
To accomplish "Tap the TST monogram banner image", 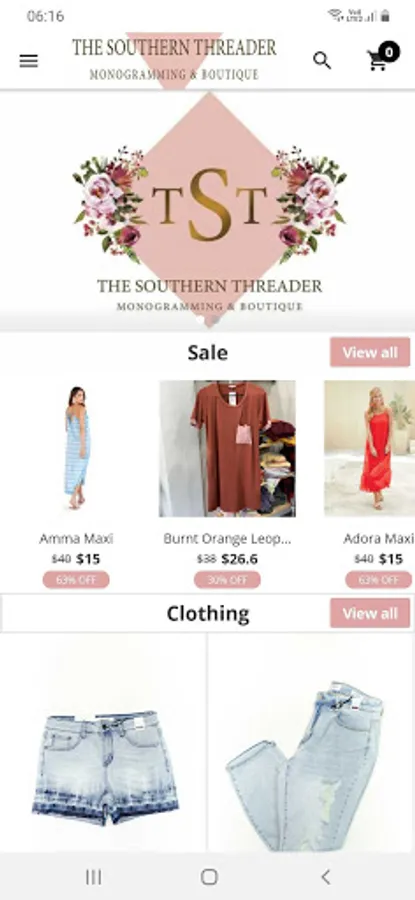I will point(208,210).
